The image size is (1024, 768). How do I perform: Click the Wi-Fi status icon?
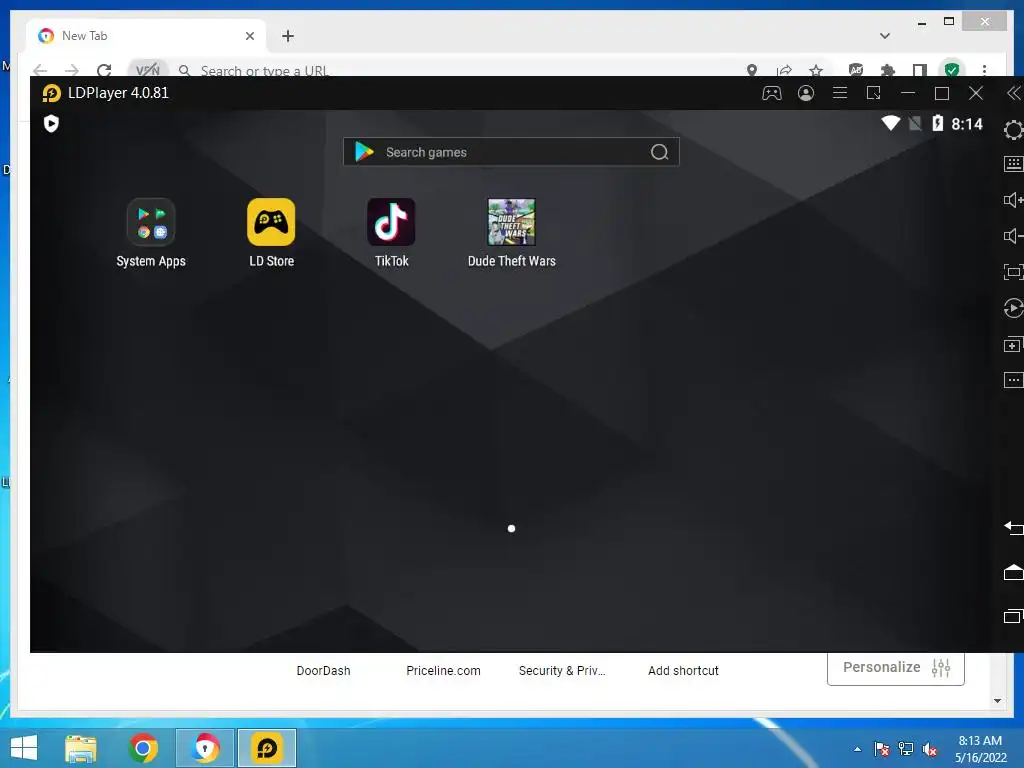pyautogui.click(x=891, y=123)
